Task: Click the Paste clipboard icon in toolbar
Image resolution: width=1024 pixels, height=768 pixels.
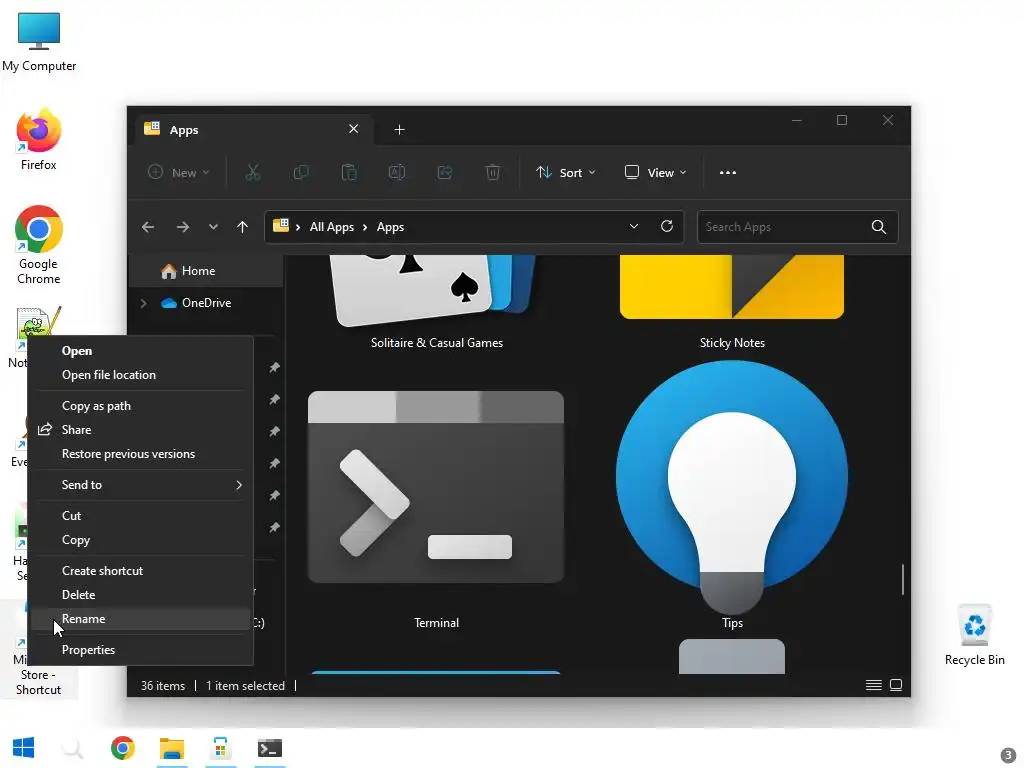Action: click(x=349, y=172)
